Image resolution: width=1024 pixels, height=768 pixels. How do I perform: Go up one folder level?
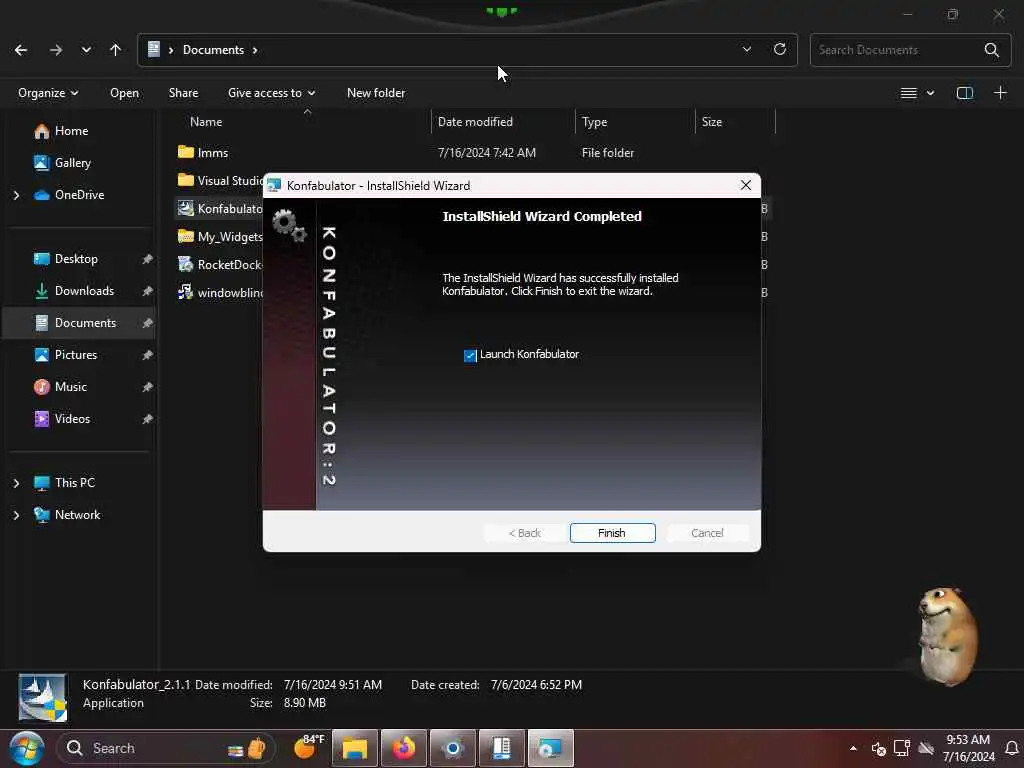(x=116, y=50)
